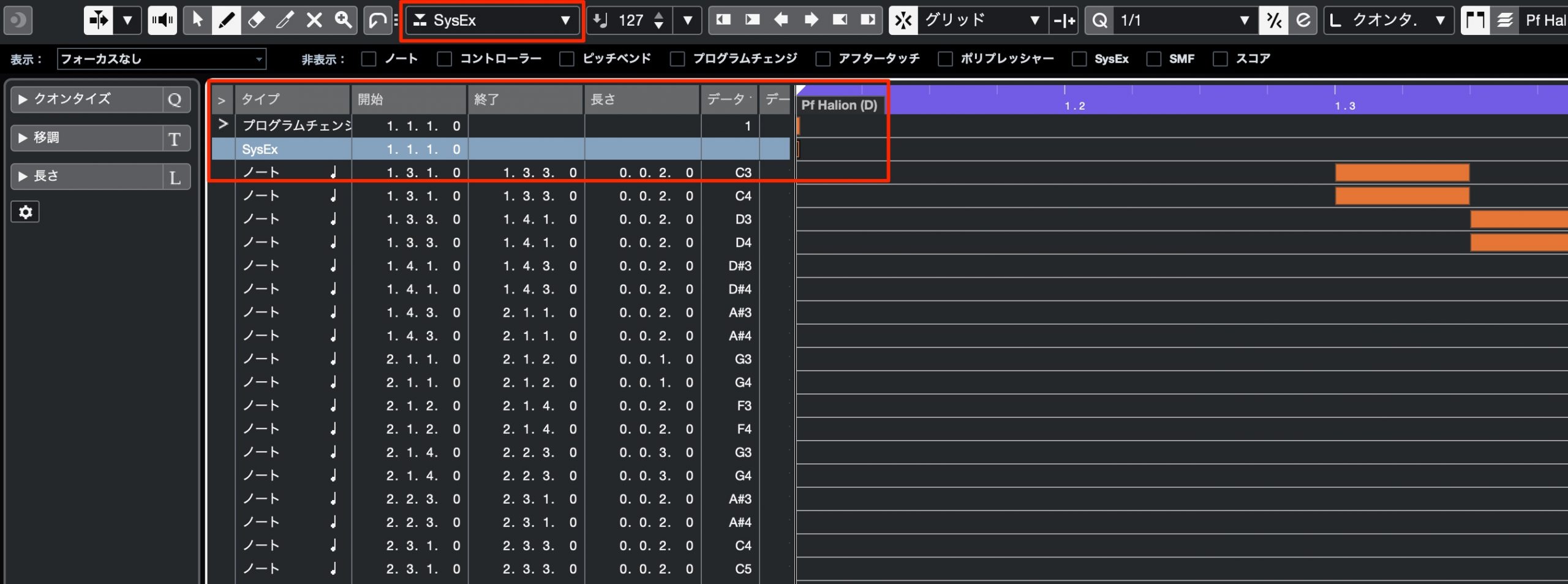The width and height of the screenshot is (1568, 584).
Task: Click ruler position 1.3
Action: (x=1345, y=106)
